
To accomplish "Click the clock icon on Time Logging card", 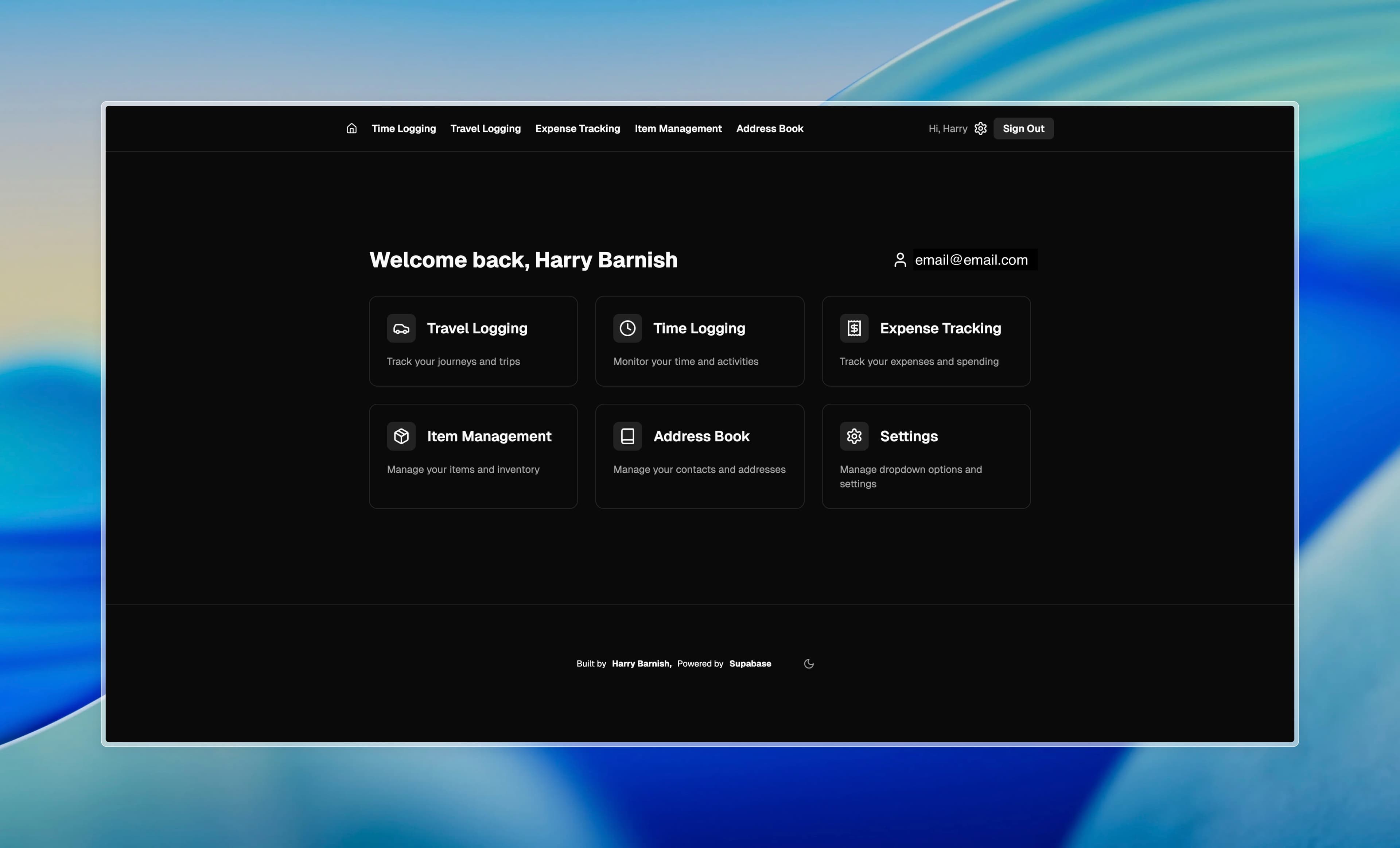I will click(x=627, y=328).
